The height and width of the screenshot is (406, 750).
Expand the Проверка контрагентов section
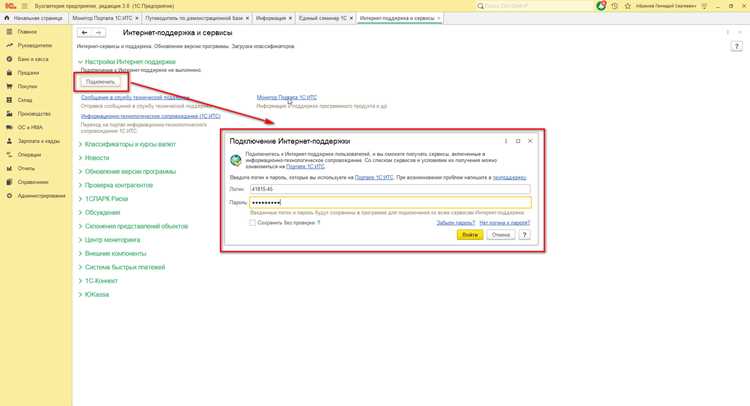coord(116,185)
